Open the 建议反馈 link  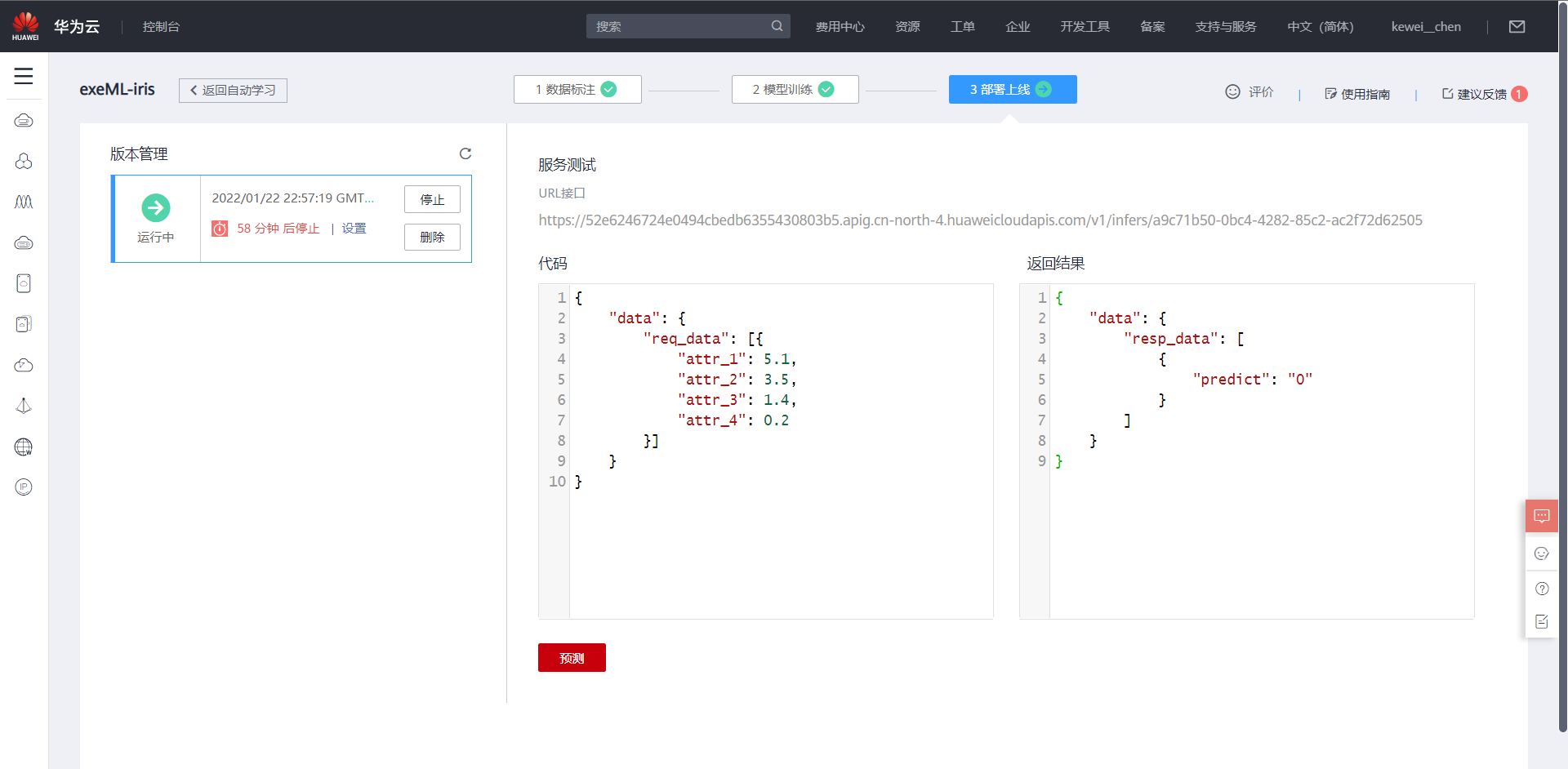point(1475,94)
